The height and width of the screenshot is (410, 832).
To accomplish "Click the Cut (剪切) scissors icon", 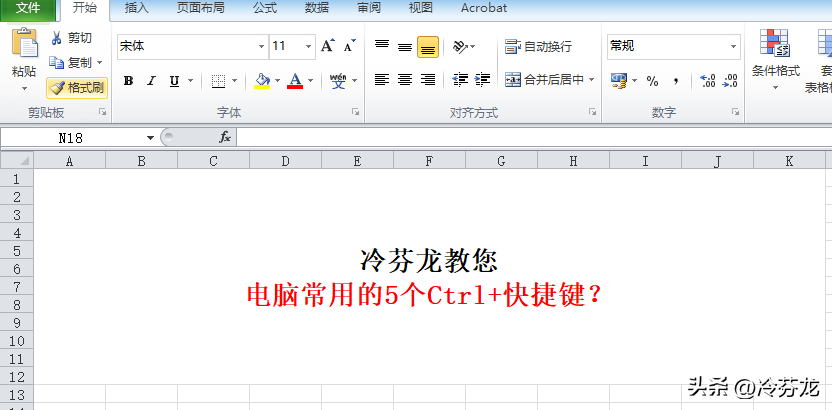I will [x=56, y=38].
